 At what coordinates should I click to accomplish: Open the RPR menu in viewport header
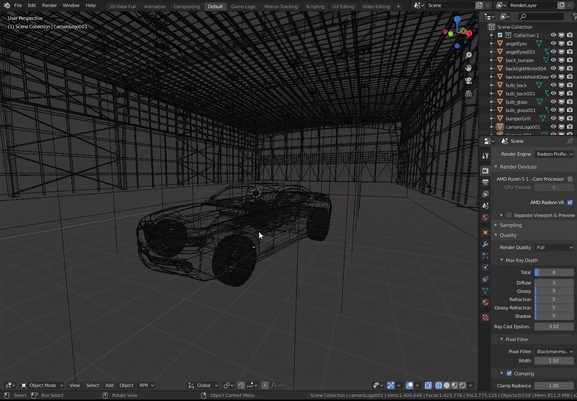coord(146,385)
